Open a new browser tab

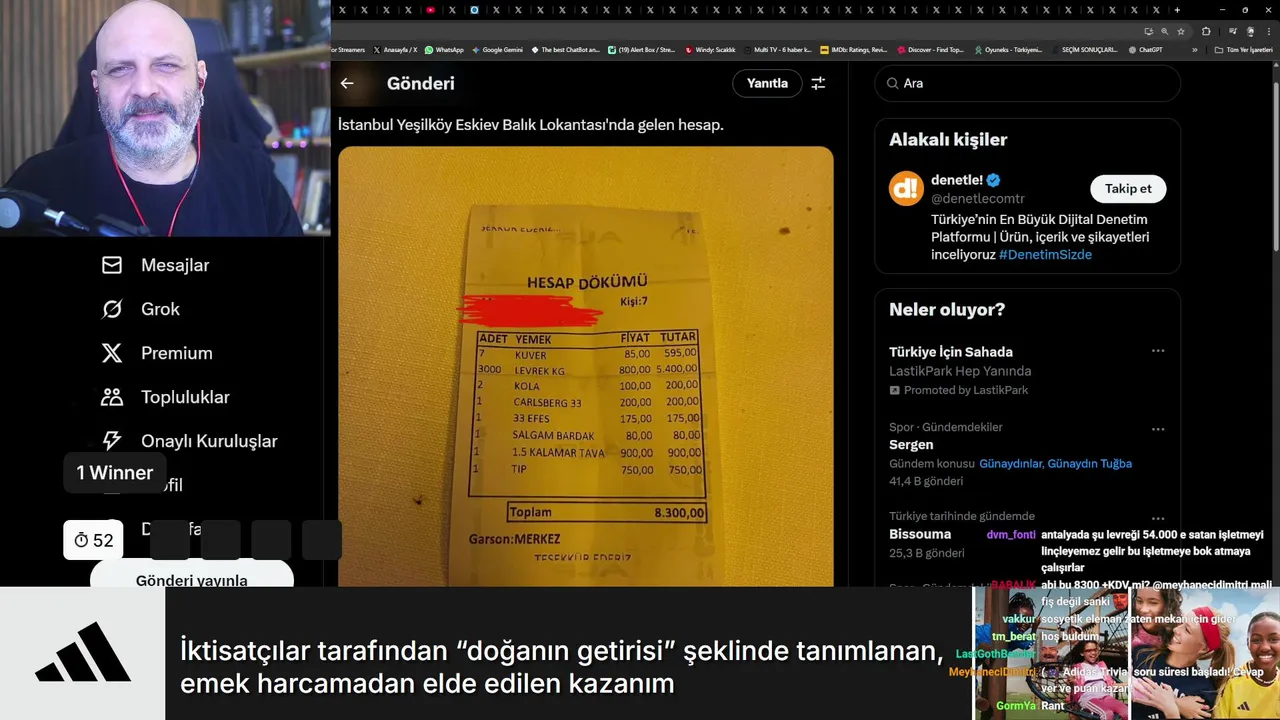click(1177, 10)
